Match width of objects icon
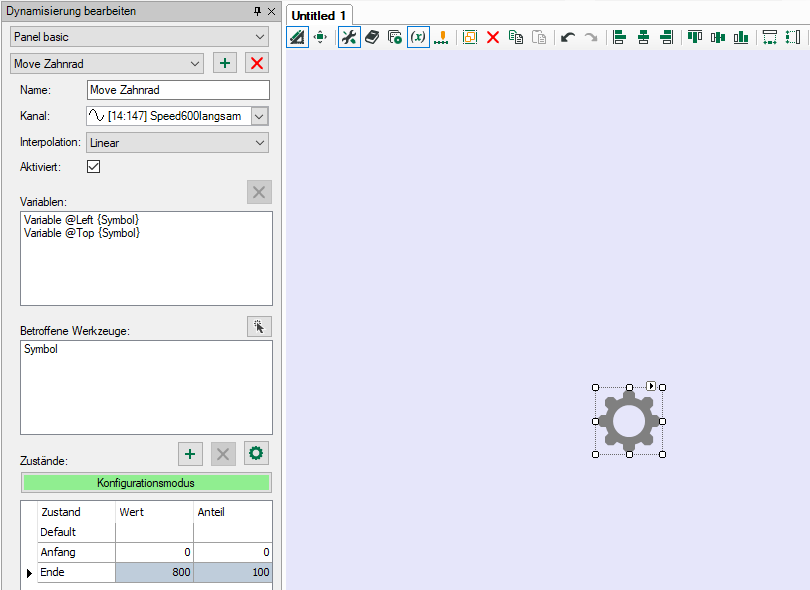 pos(770,37)
